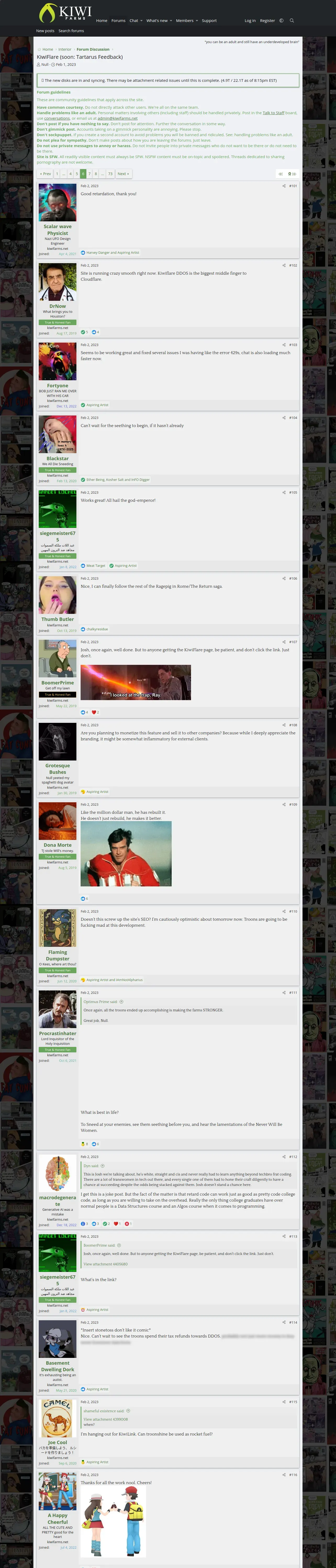
Task: Click the share icon on post #104
Action: [x=284, y=418]
